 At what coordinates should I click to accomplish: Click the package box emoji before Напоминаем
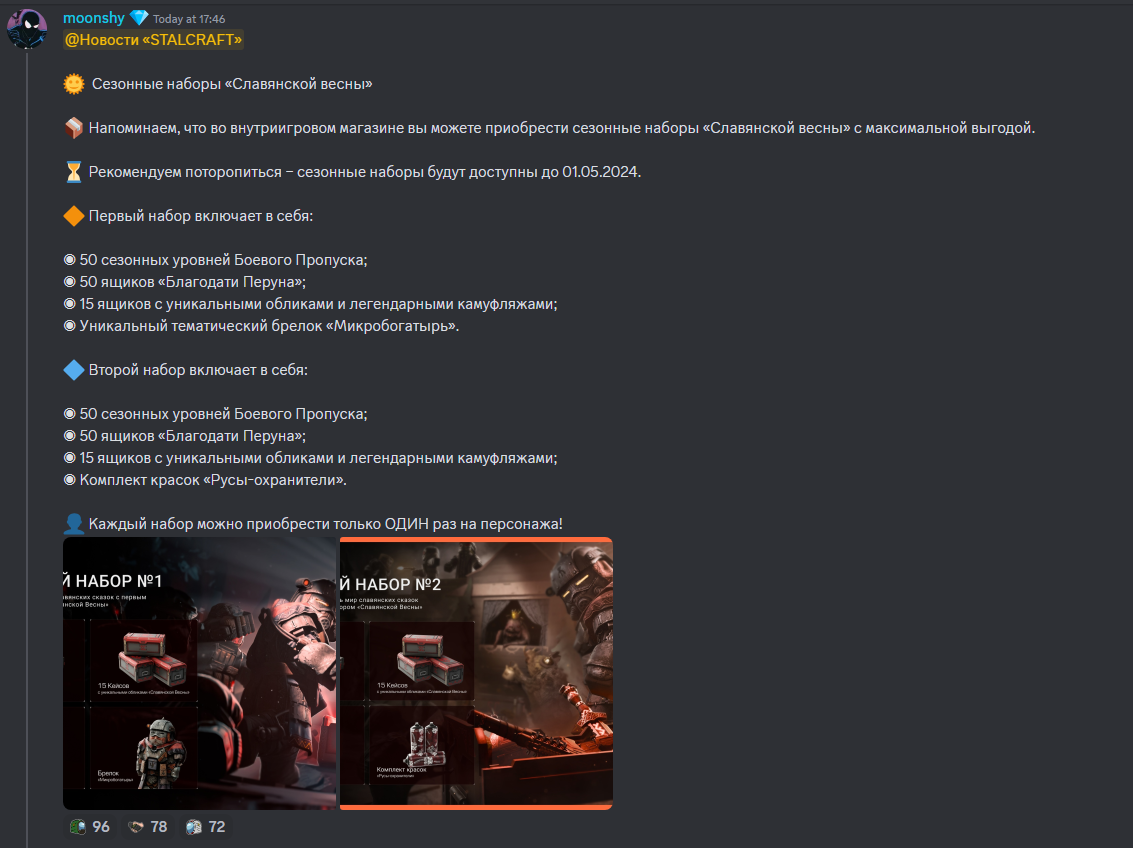point(74,129)
